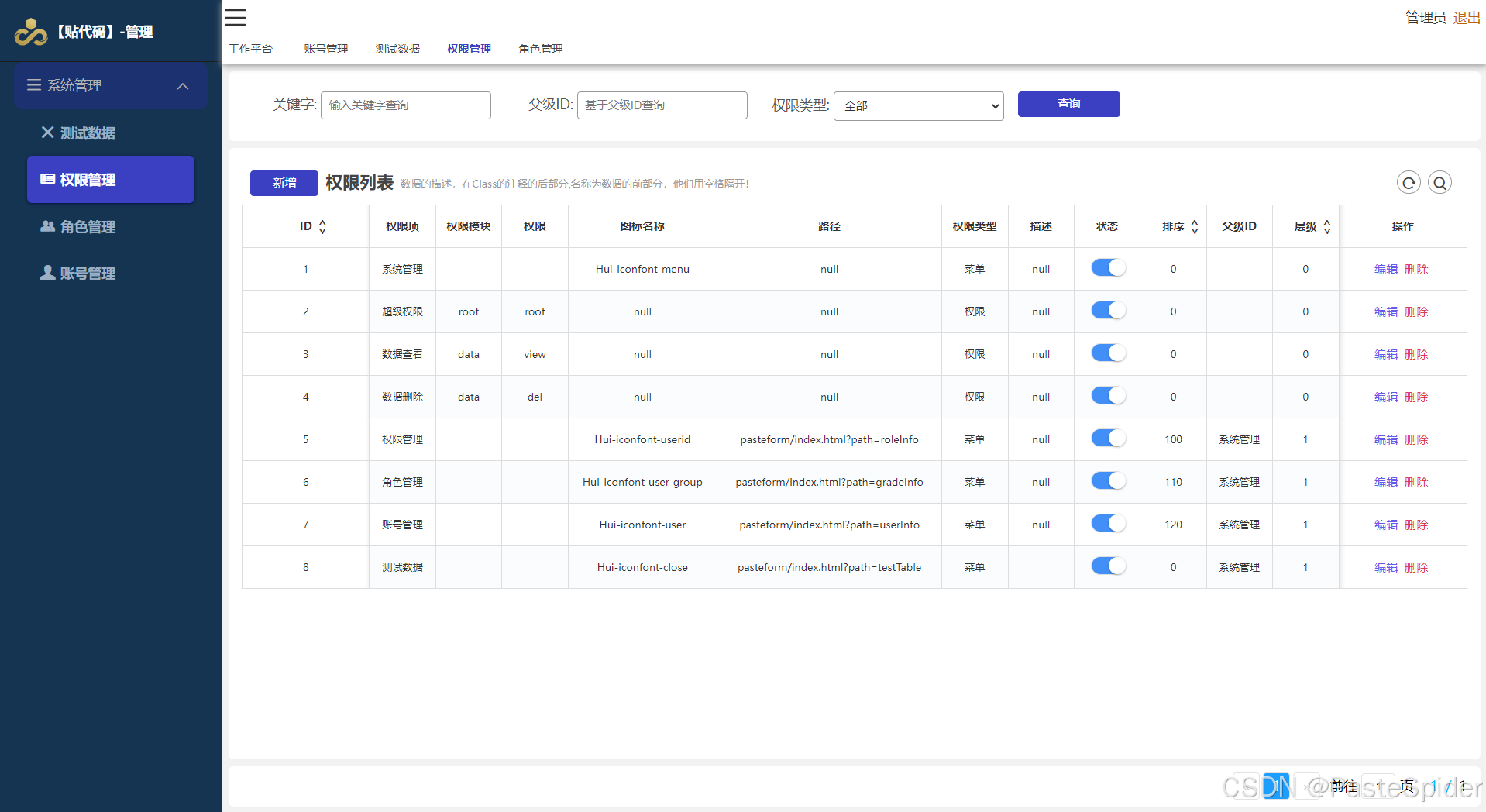1486x812 pixels.
Task: Click the 新增 add button
Action: 284,183
